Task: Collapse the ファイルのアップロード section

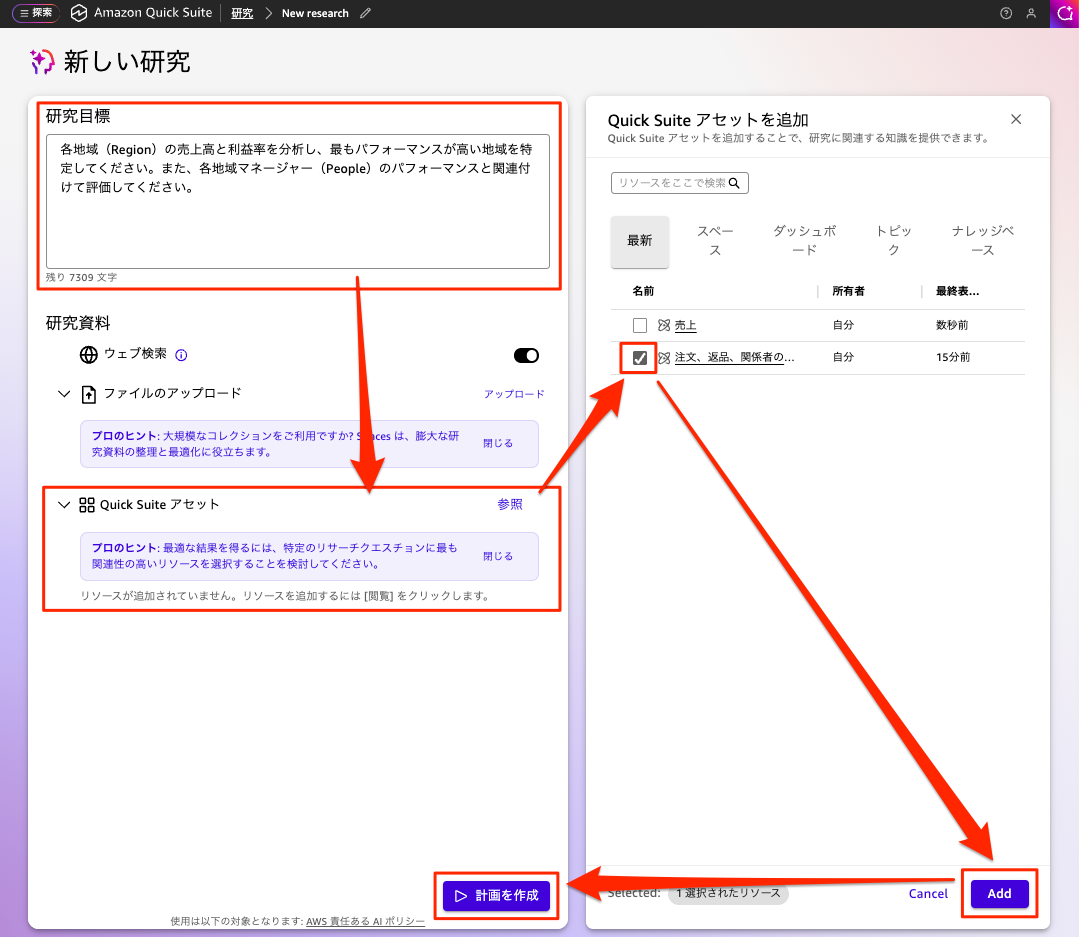Action: click(x=64, y=393)
